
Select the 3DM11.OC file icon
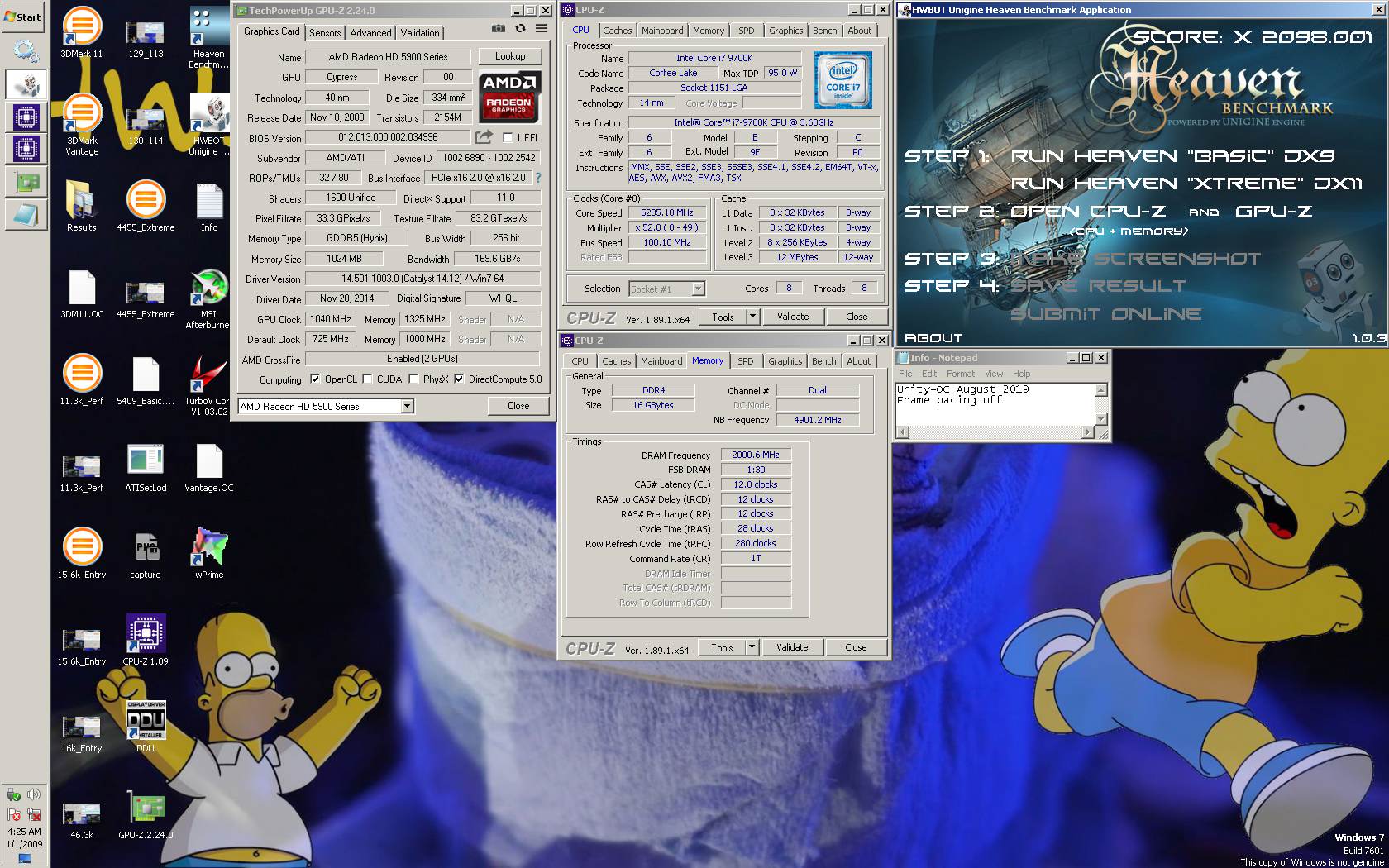82,294
